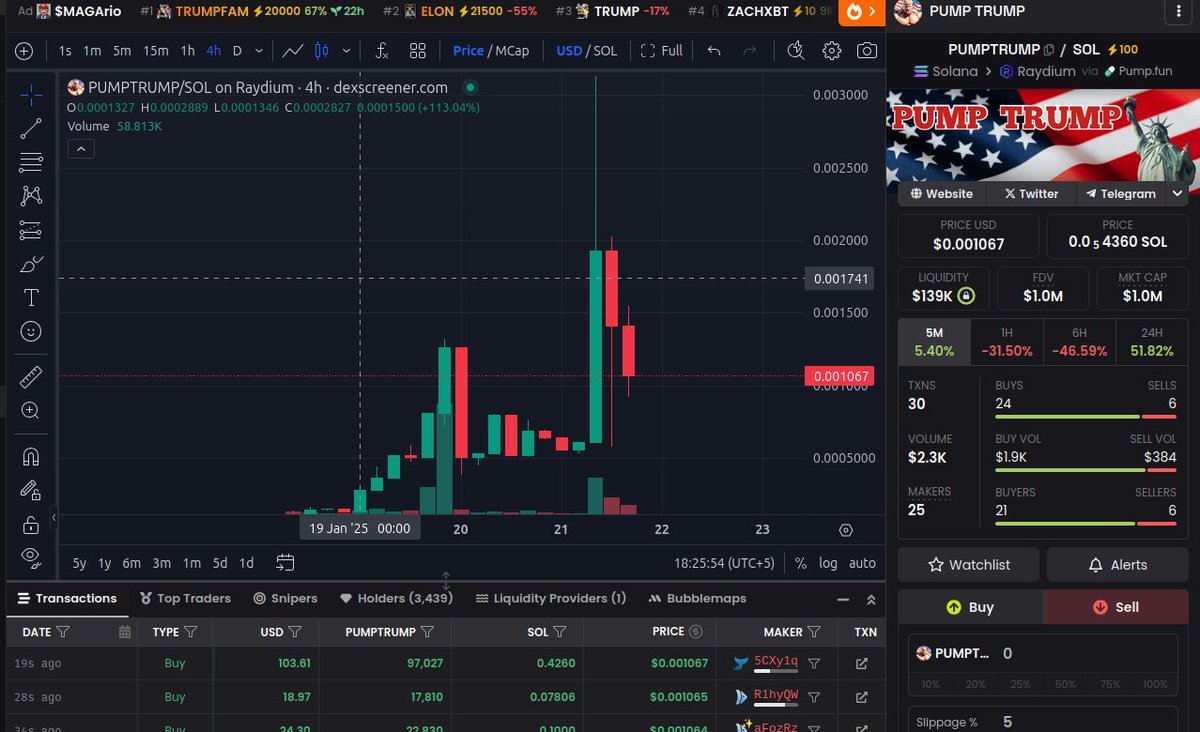The height and width of the screenshot is (732, 1200).
Task: Expand the timeframe dropdown arrow
Action: coord(260,51)
